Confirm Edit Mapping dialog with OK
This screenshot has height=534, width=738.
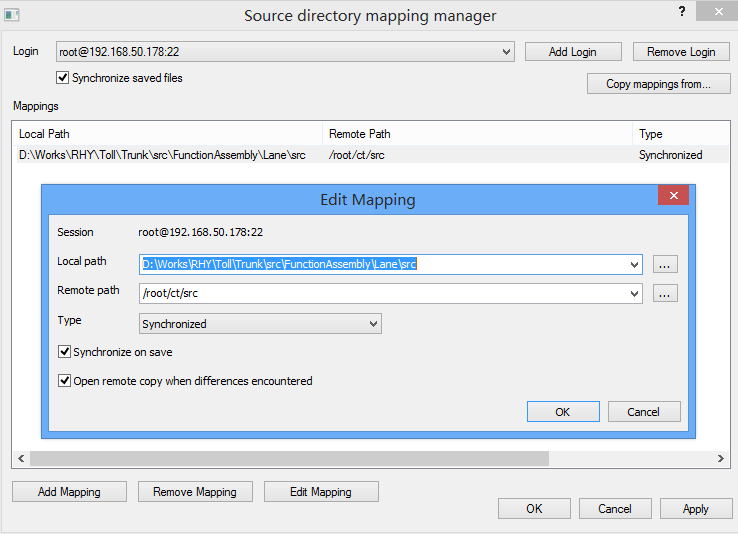point(563,412)
